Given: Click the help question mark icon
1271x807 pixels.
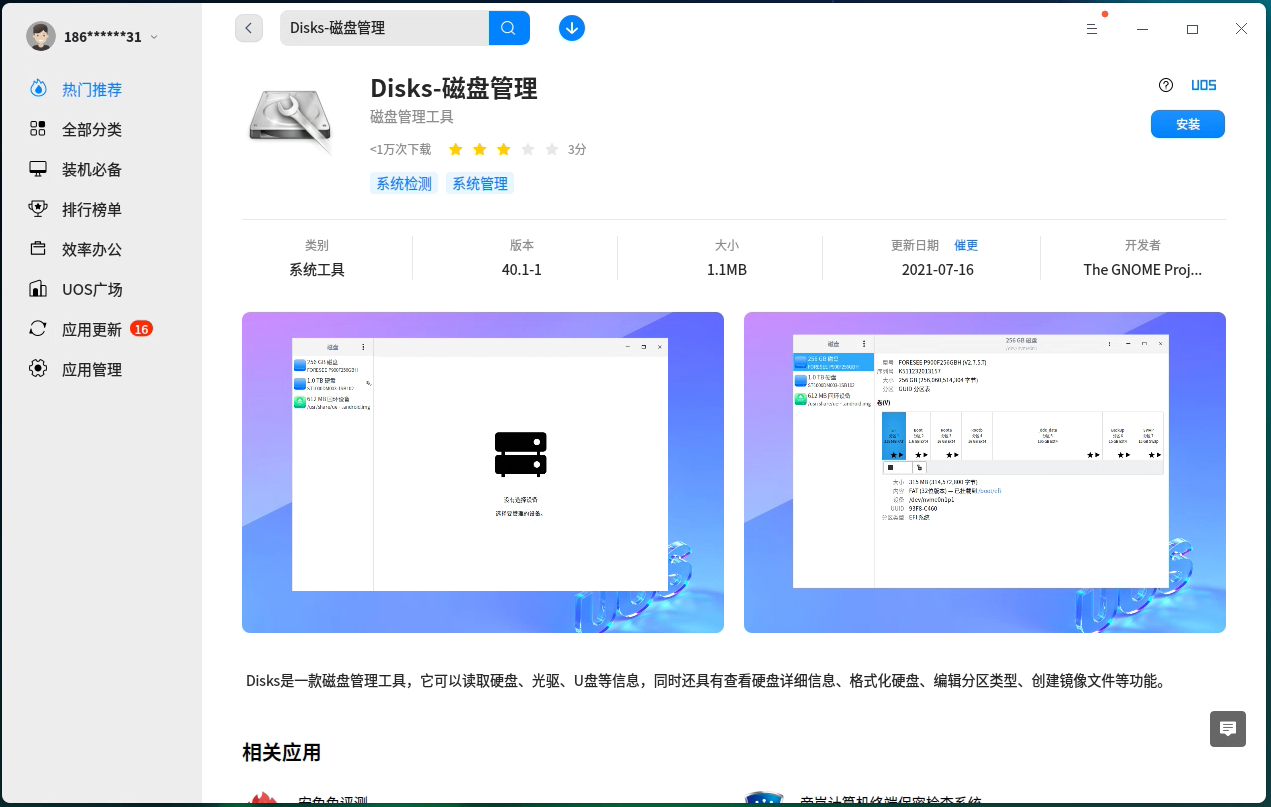Looking at the screenshot, I should point(1165,85).
